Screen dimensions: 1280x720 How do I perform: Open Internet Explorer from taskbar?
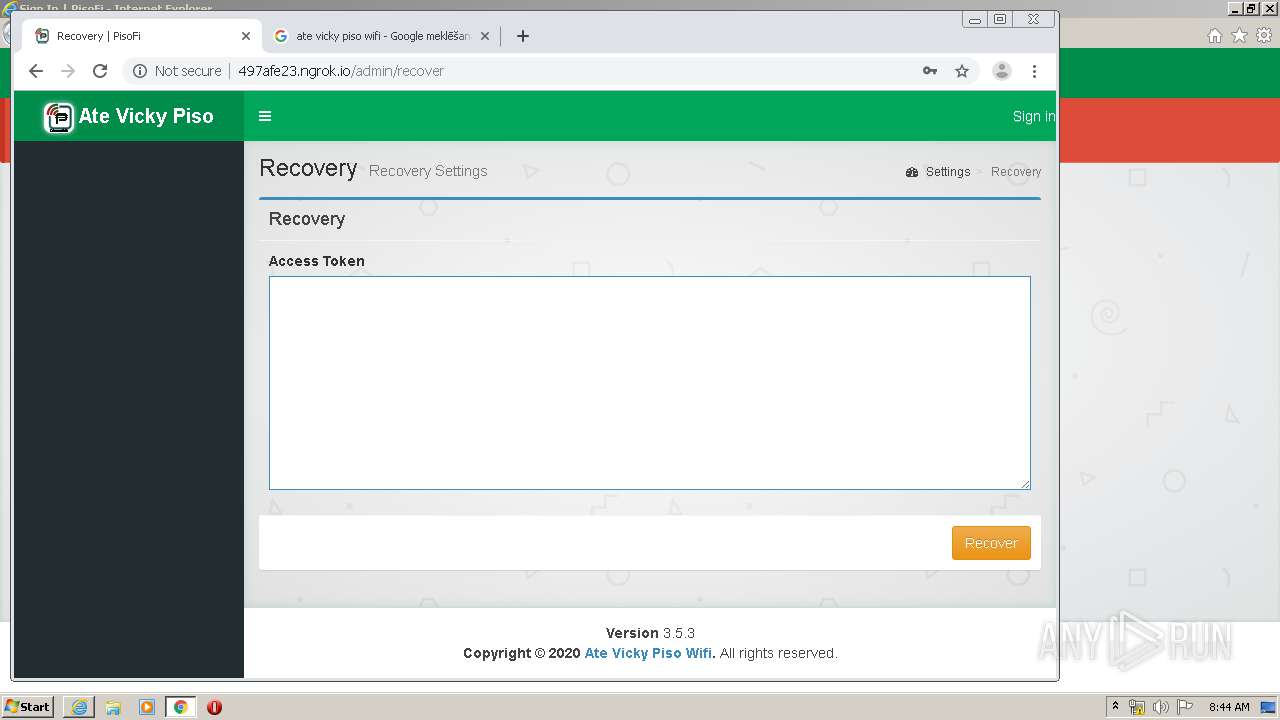[x=79, y=707]
